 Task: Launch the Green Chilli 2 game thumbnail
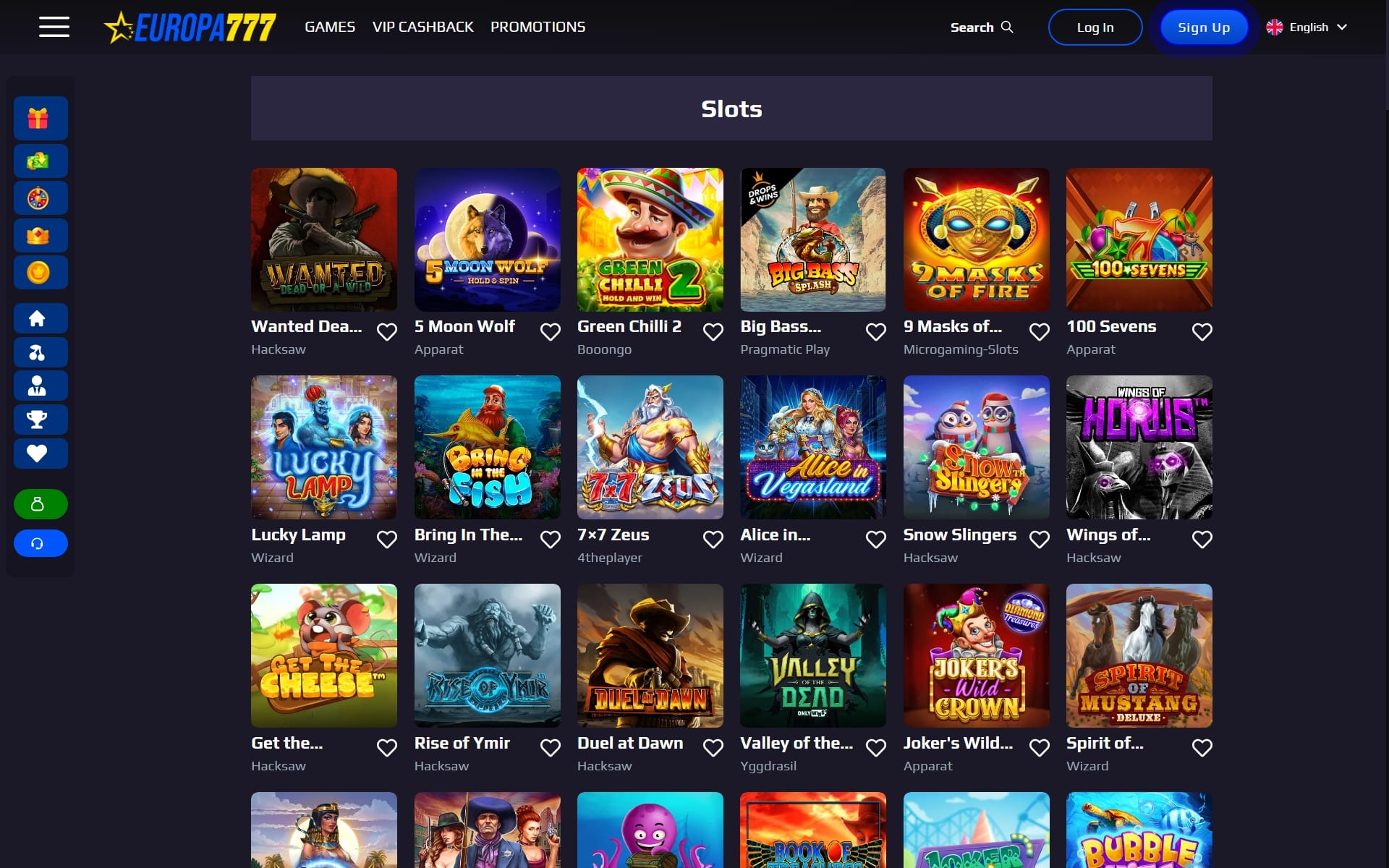click(650, 239)
